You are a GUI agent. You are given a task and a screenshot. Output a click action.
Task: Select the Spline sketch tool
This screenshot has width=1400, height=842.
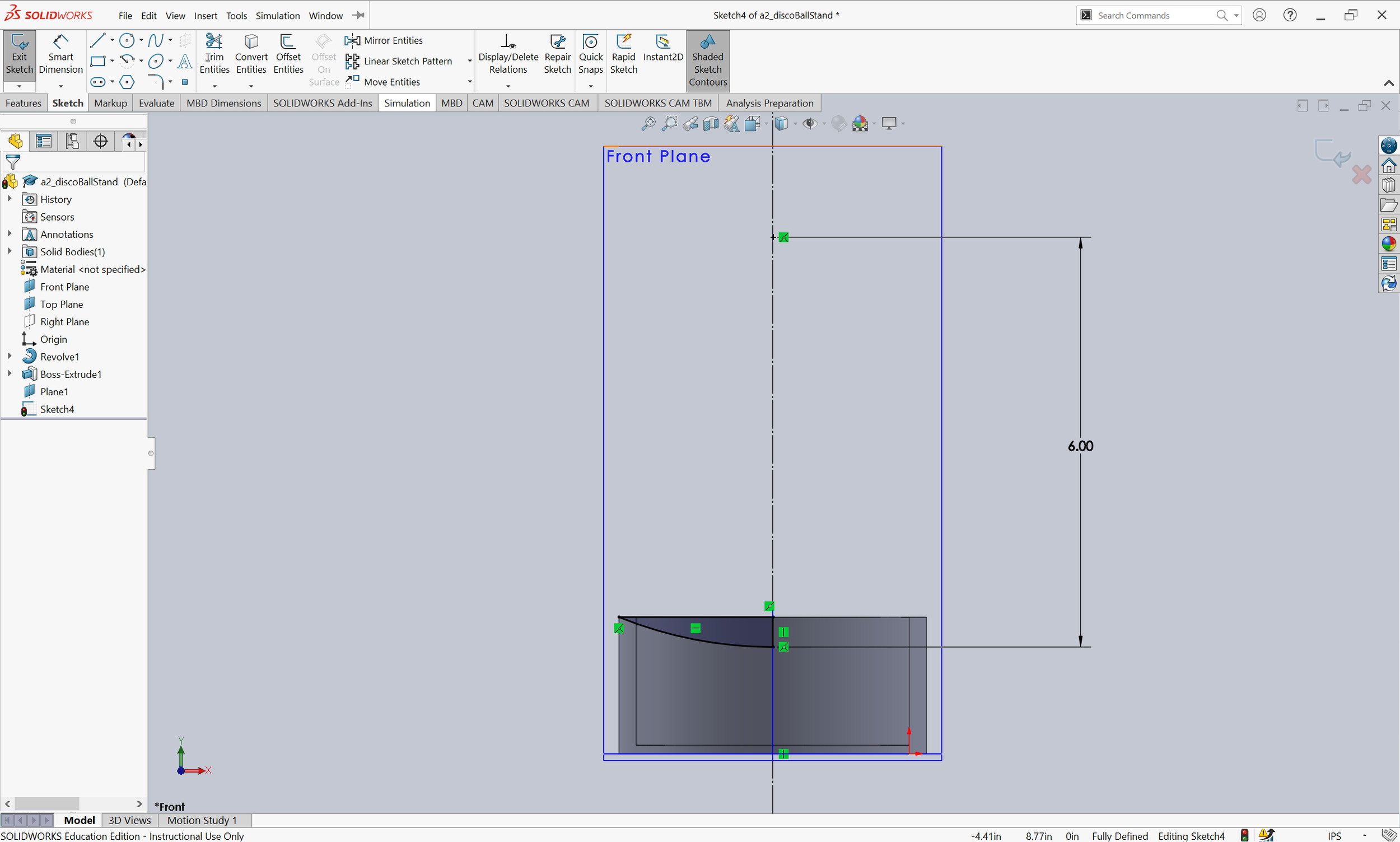(x=156, y=40)
